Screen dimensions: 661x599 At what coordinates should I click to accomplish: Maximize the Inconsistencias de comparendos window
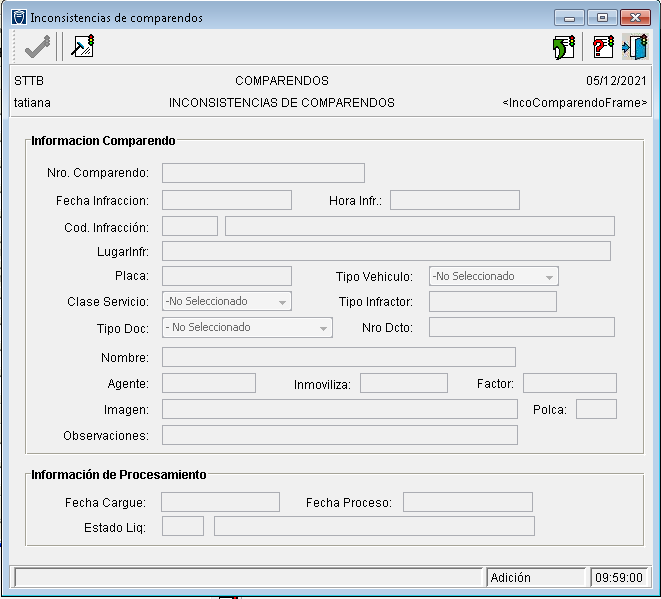point(602,17)
